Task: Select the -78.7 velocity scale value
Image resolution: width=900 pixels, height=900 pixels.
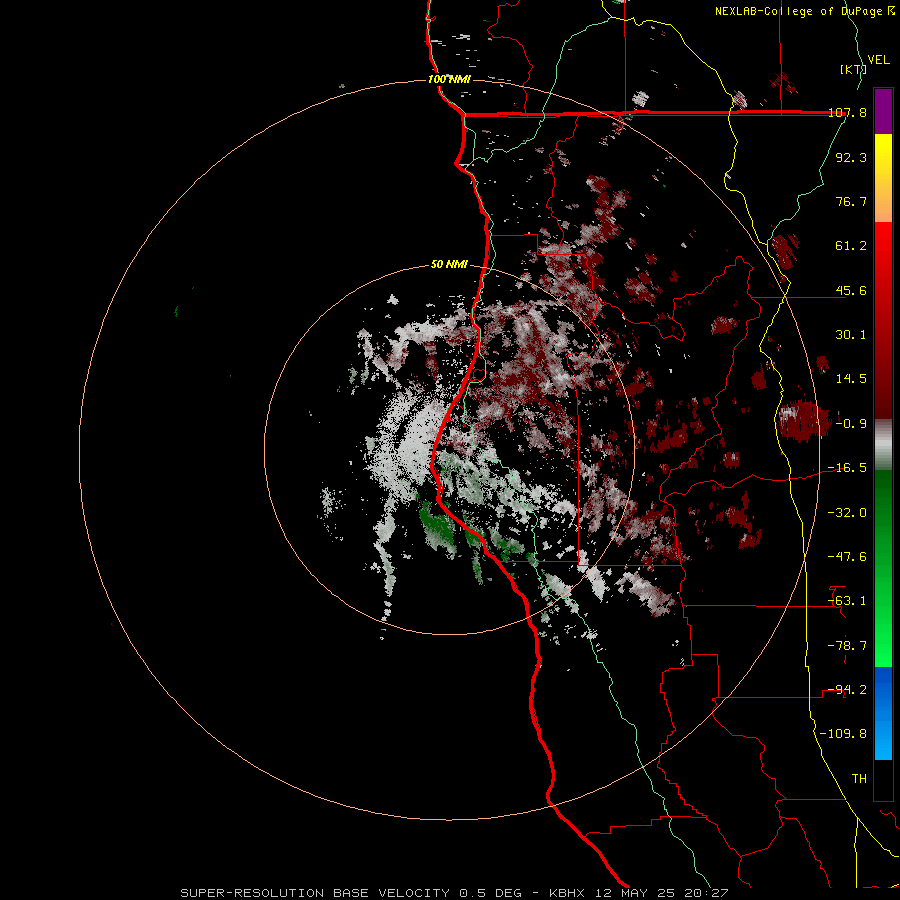Action: click(x=847, y=646)
